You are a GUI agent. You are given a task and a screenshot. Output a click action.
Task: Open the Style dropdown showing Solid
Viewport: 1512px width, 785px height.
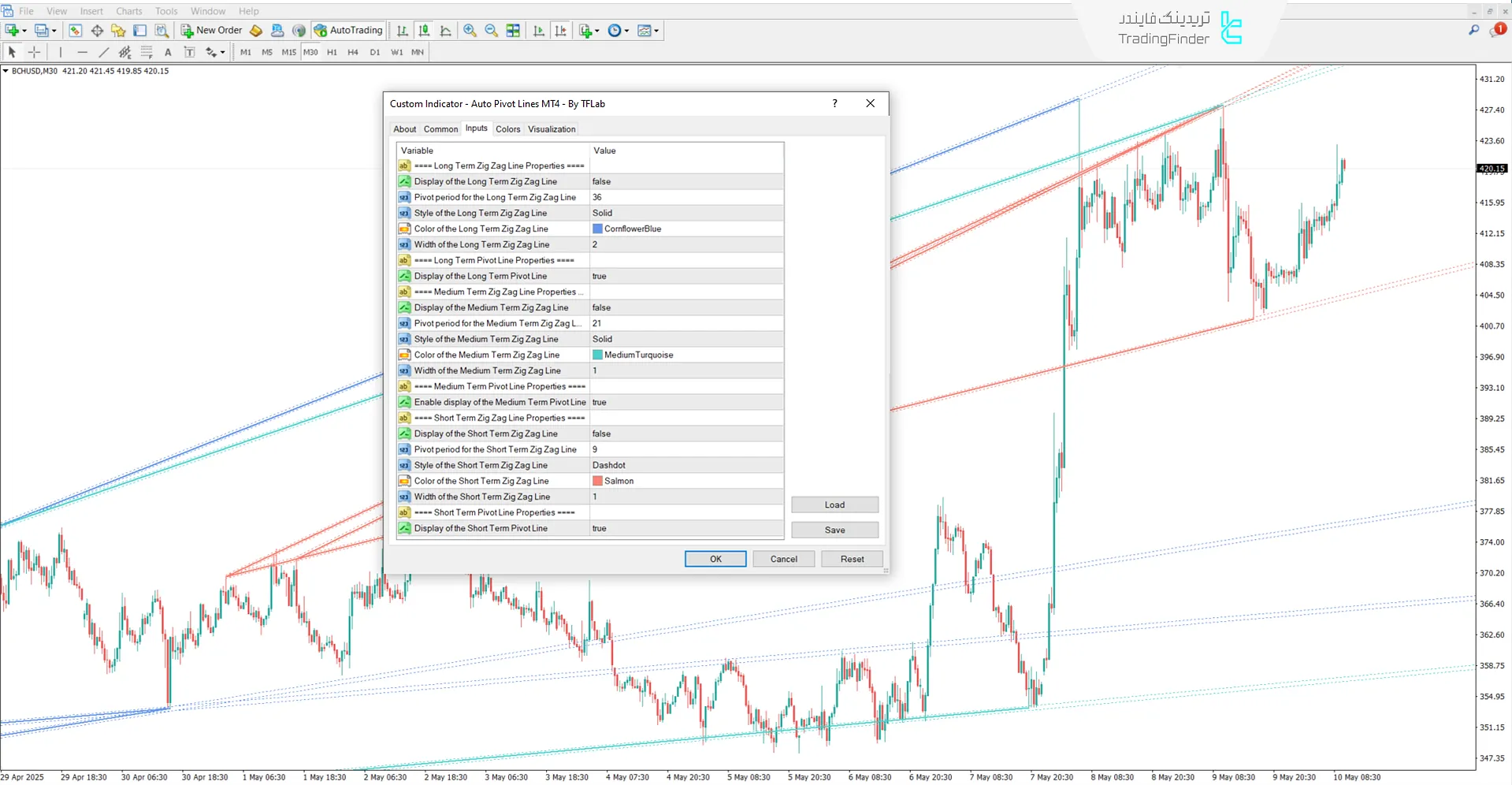coord(685,213)
